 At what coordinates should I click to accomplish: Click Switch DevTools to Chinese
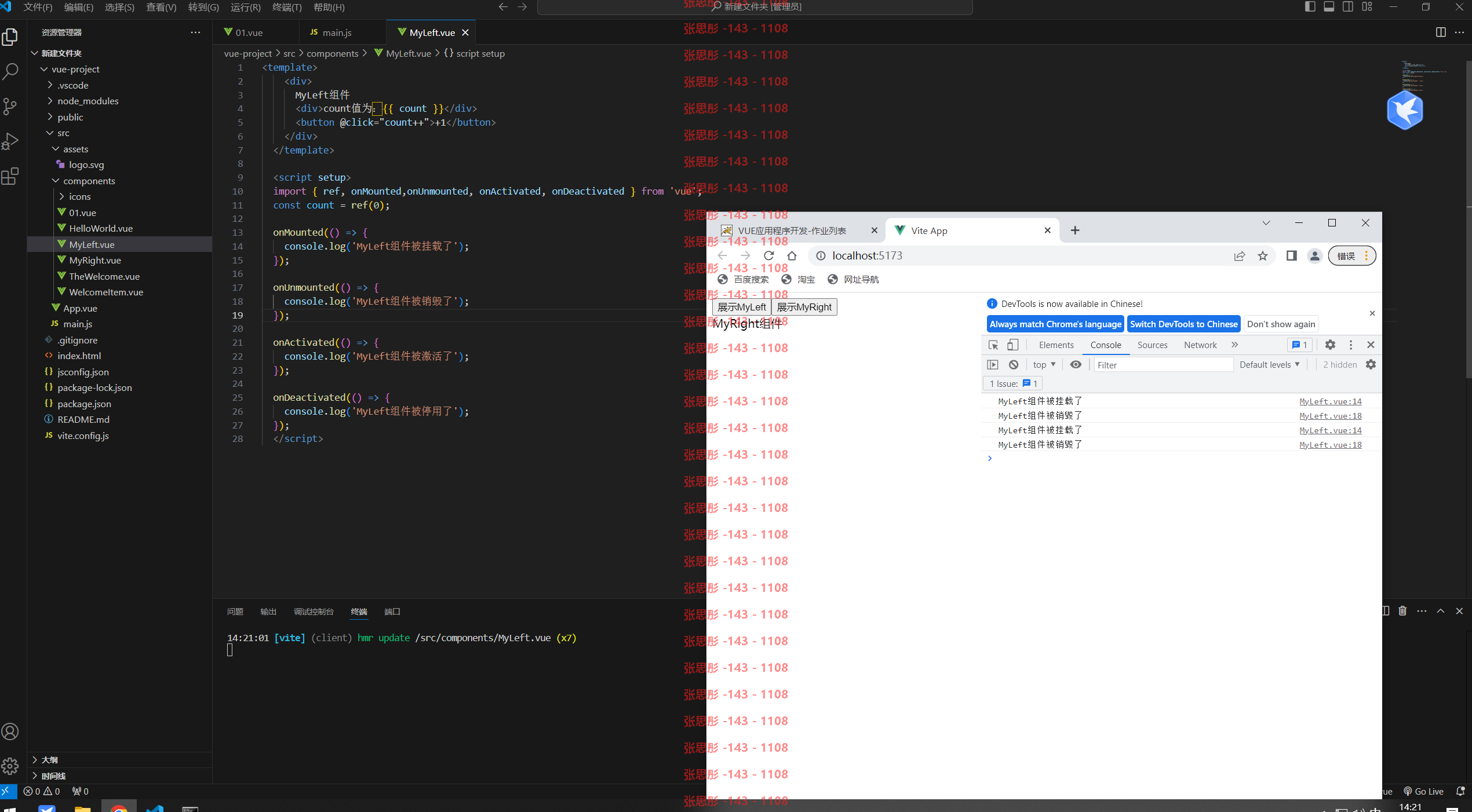1184,324
